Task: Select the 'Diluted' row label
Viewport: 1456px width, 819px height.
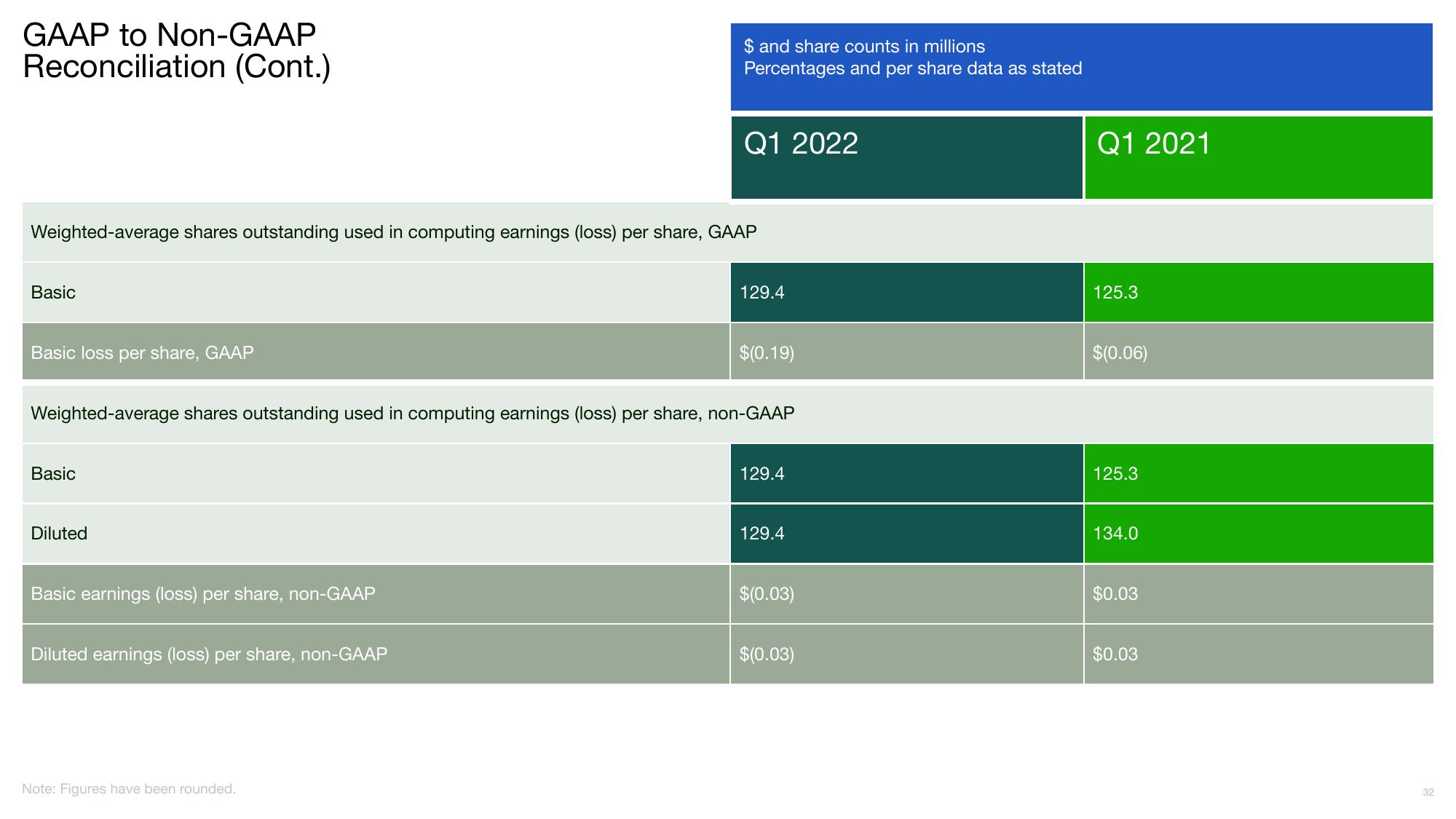Action: click(x=59, y=534)
